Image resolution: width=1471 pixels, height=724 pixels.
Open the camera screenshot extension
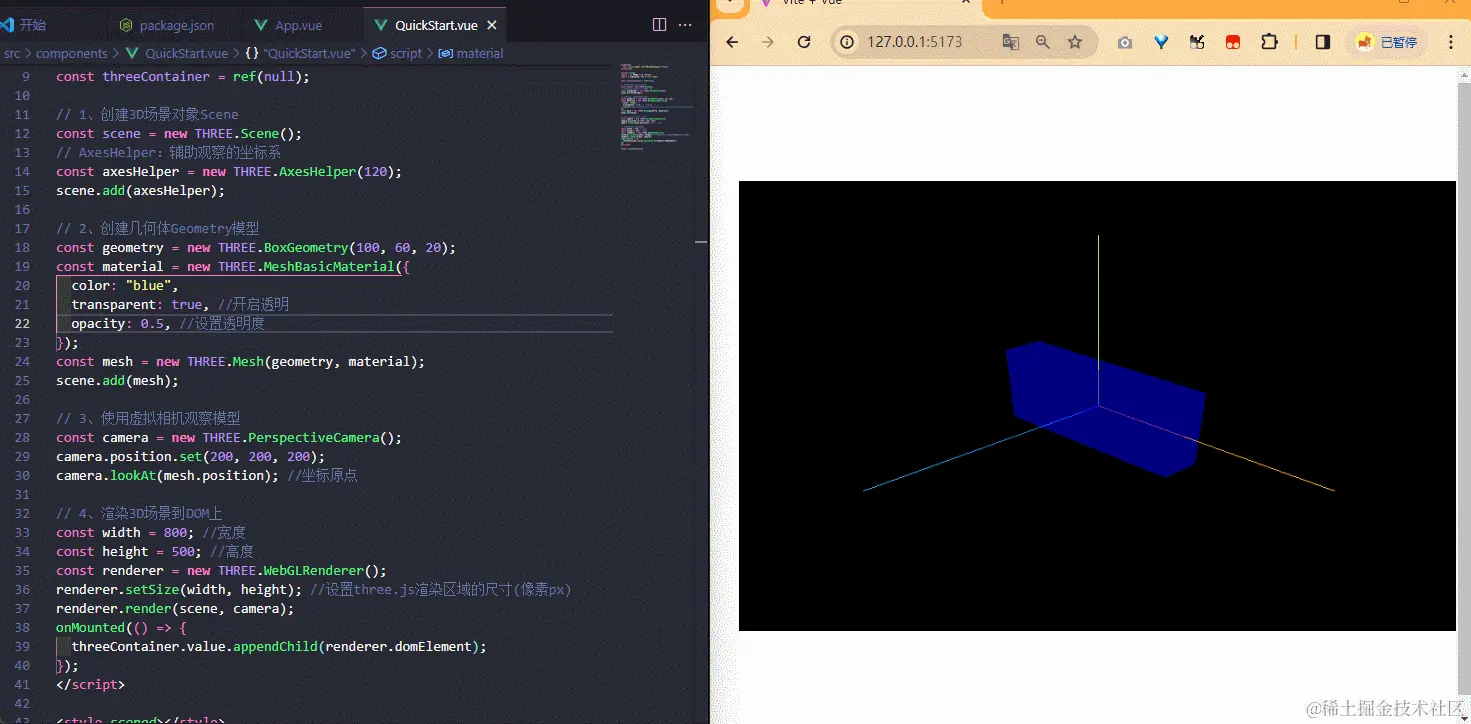[1125, 42]
